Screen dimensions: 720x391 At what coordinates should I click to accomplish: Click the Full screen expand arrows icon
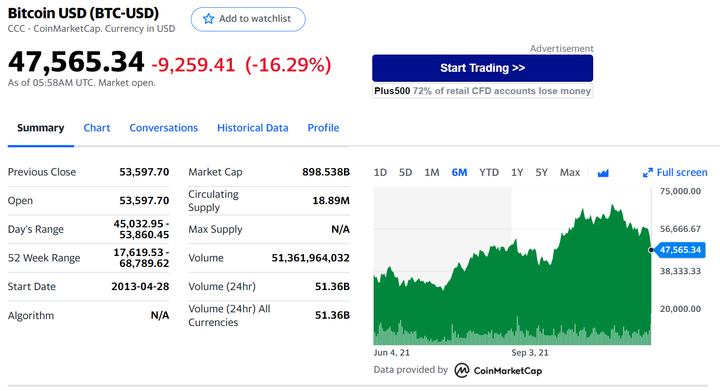tap(647, 173)
